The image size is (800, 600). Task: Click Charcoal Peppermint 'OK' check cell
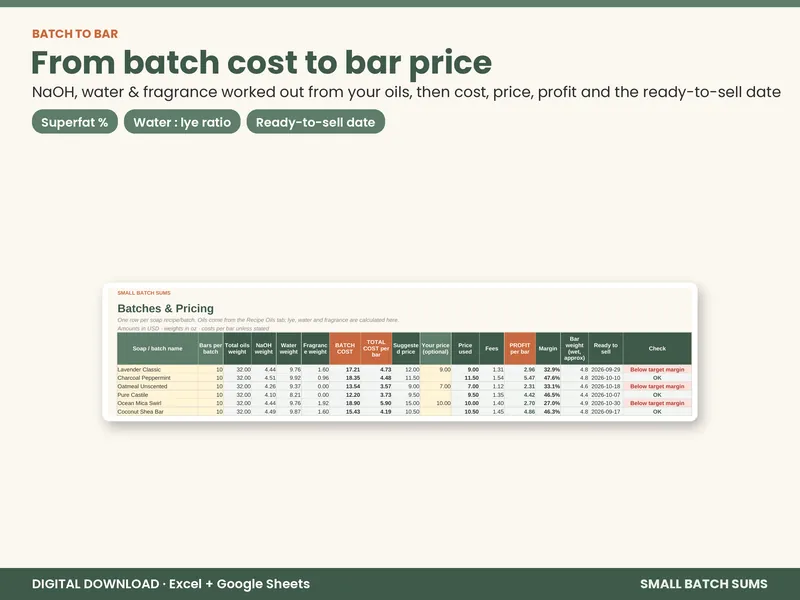(657, 378)
